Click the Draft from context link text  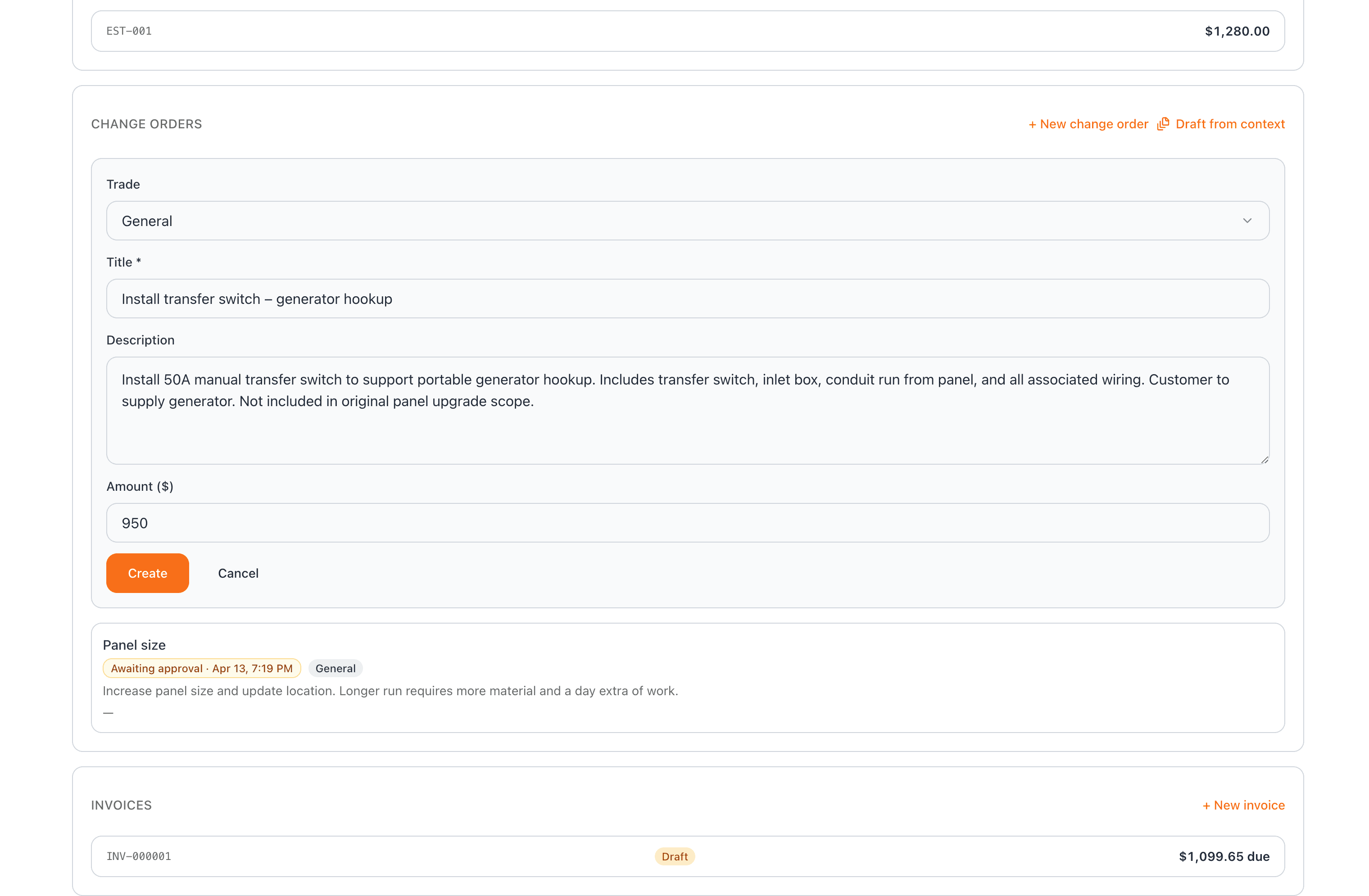(x=1230, y=124)
